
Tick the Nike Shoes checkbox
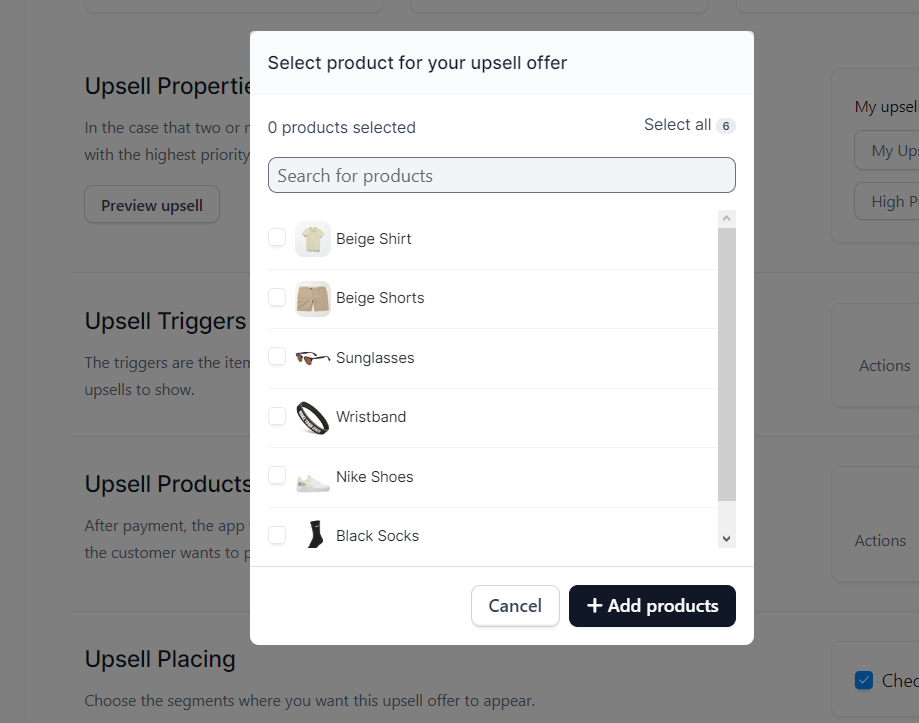pos(277,475)
